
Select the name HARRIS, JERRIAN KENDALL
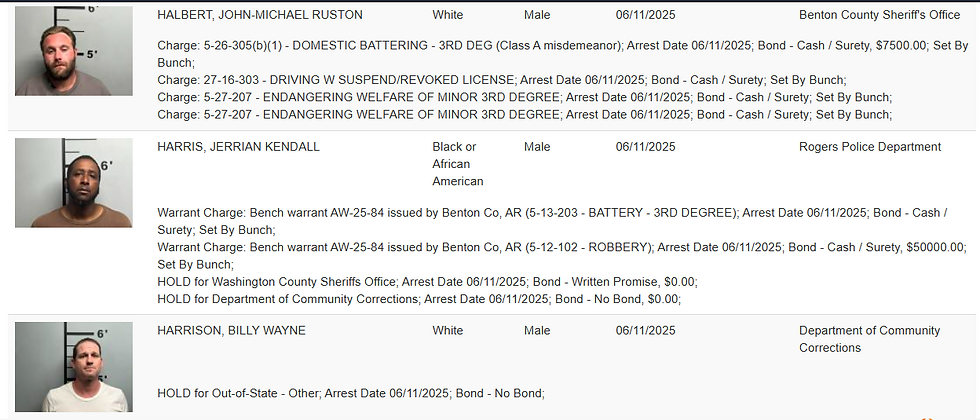(239, 147)
